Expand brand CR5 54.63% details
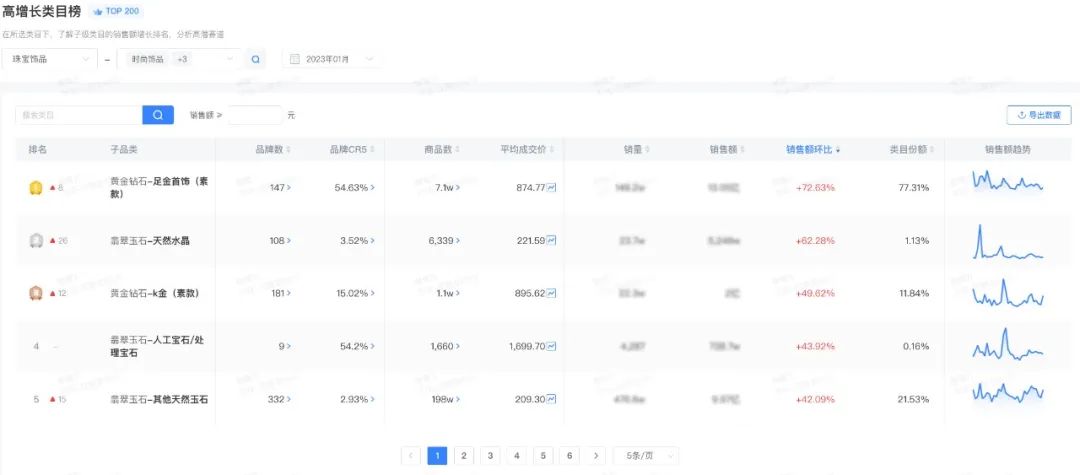1080x475 pixels. (354, 187)
